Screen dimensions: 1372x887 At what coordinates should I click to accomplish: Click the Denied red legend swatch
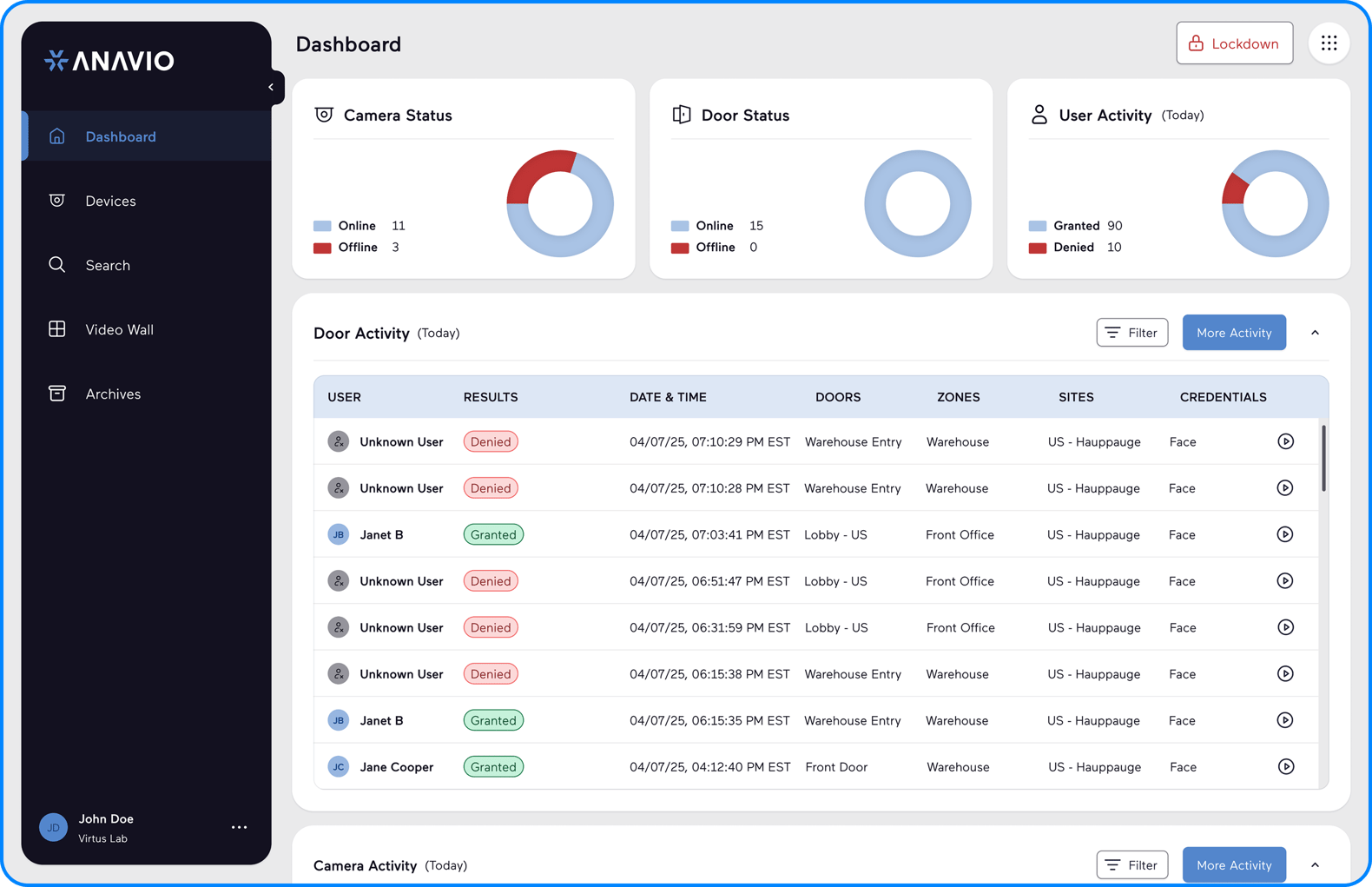click(x=1038, y=248)
